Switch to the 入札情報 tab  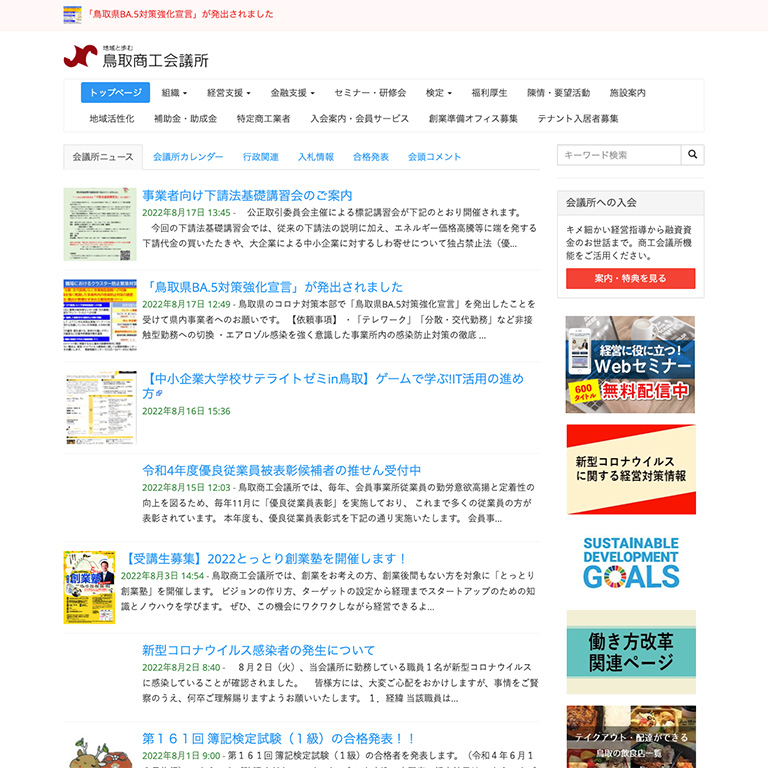point(316,157)
